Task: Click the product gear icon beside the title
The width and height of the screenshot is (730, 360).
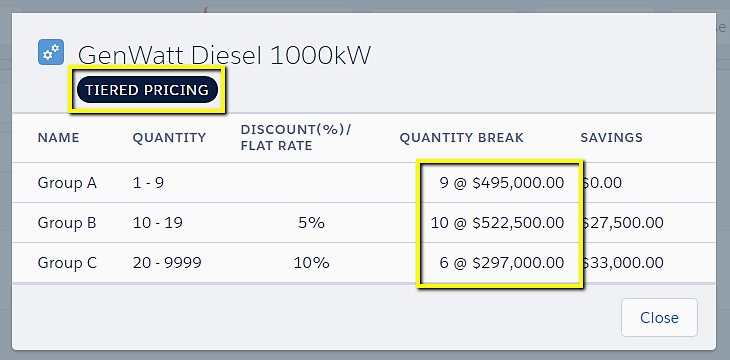Action: pyautogui.click(x=50, y=52)
